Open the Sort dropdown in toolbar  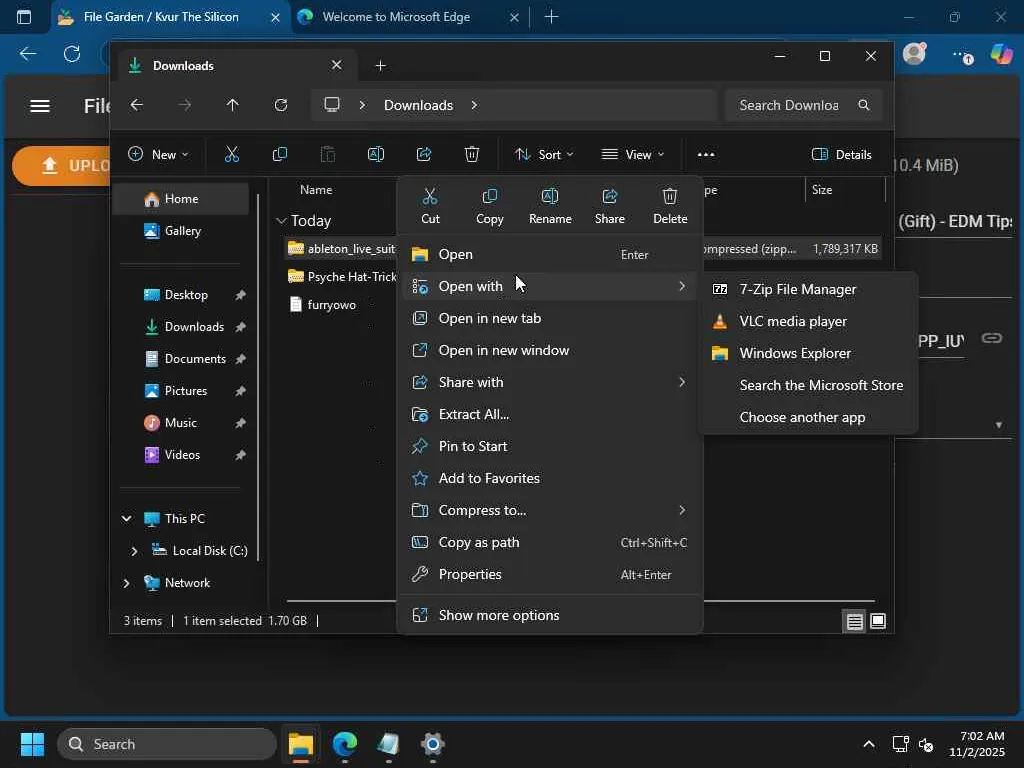(x=544, y=155)
